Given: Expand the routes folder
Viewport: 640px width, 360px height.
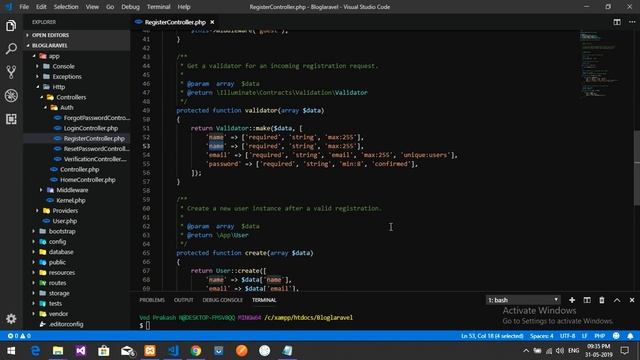Looking at the screenshot, I should (58, 283).
